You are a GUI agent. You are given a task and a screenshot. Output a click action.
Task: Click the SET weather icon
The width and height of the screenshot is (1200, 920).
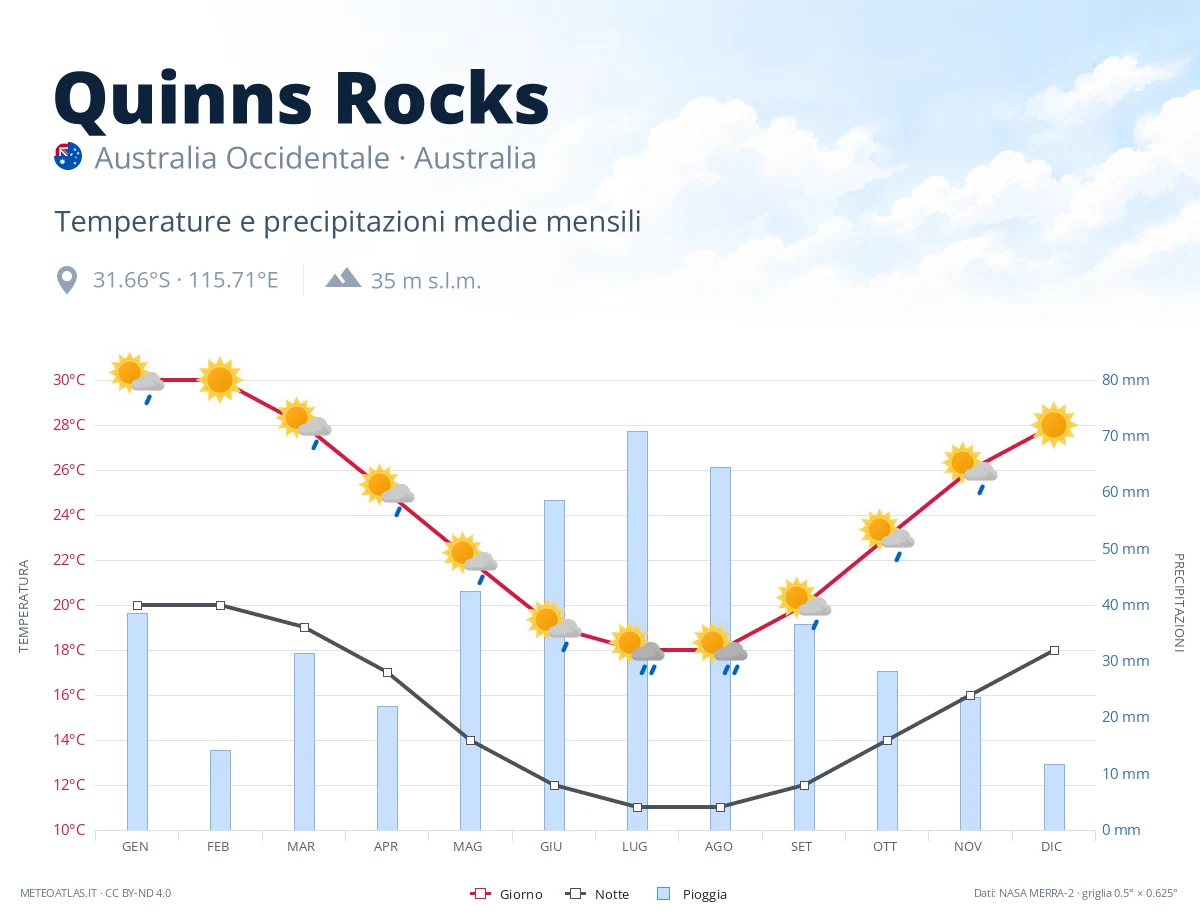pos(803,603)
